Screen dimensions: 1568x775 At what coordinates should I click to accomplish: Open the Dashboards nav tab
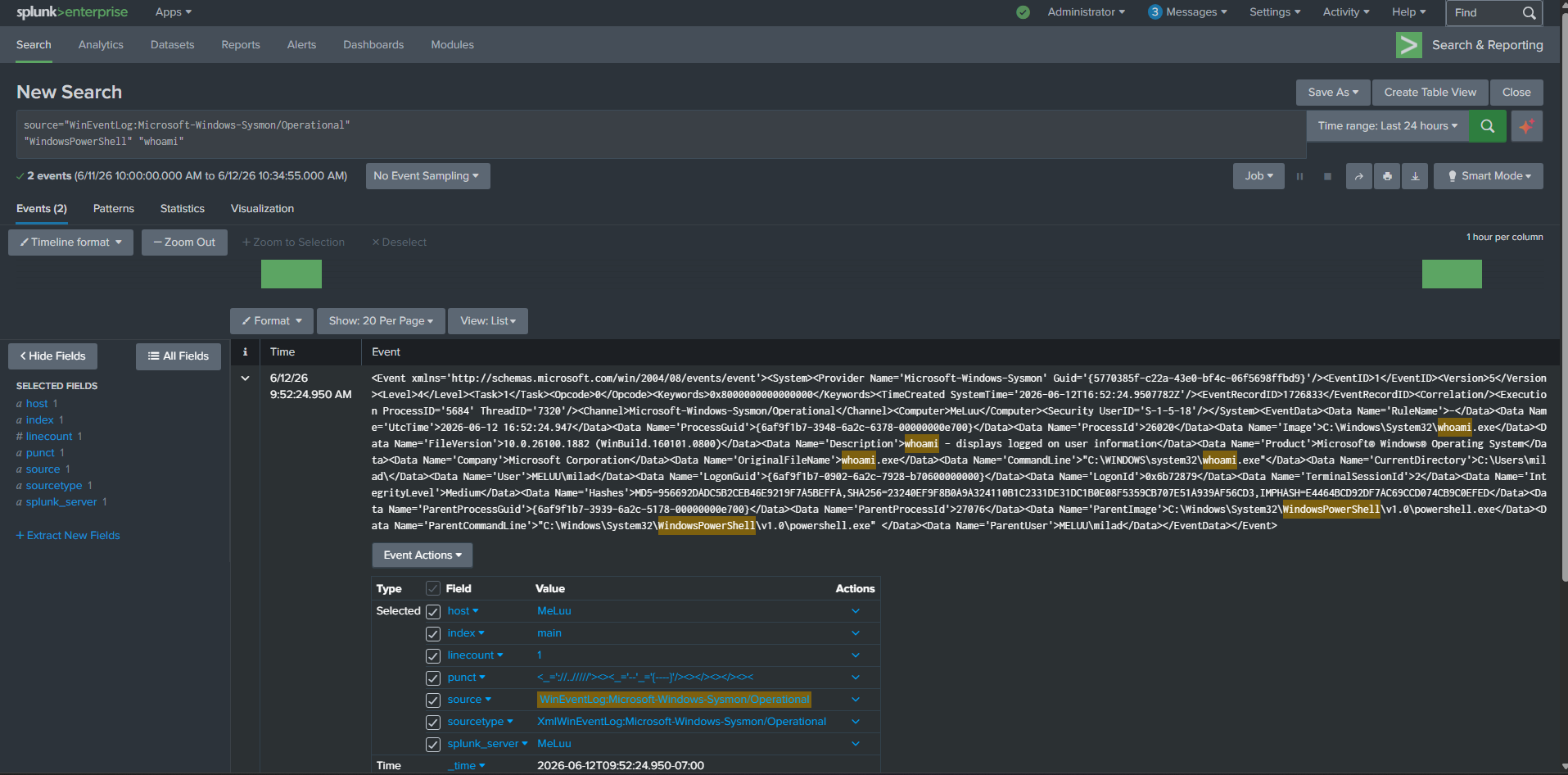(x=373, y=45)
